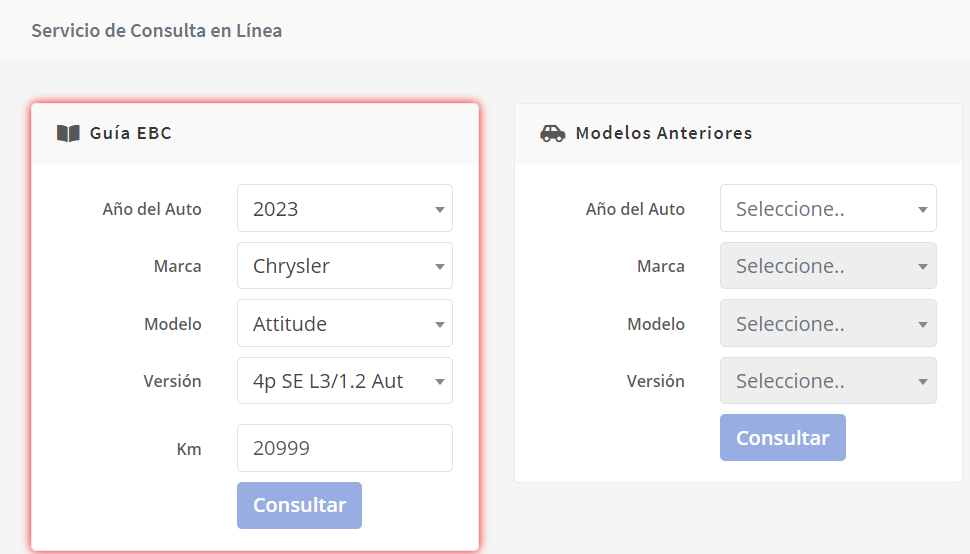Click the arrow of the Attitude model selector
The height and width of the screenshot is (554, 970).
439,325
